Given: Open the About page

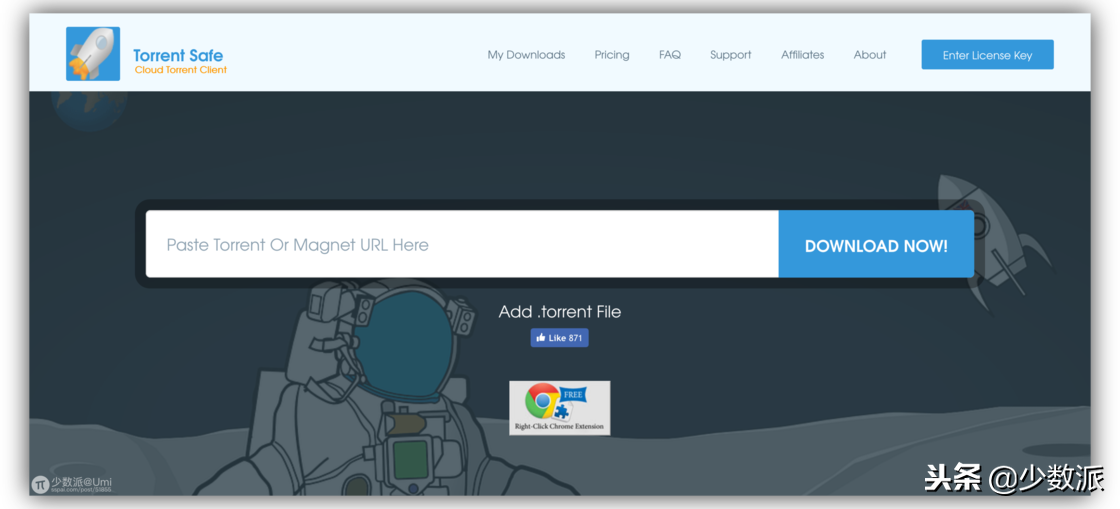Looking at the screenshot, I should coord(870,55).
